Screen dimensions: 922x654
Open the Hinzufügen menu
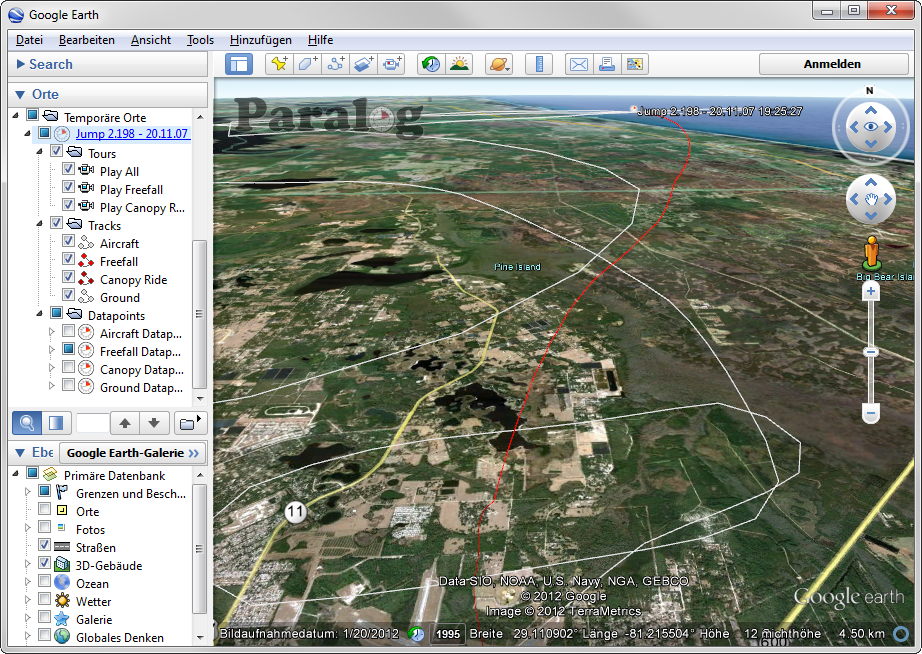tap(260, 40)
